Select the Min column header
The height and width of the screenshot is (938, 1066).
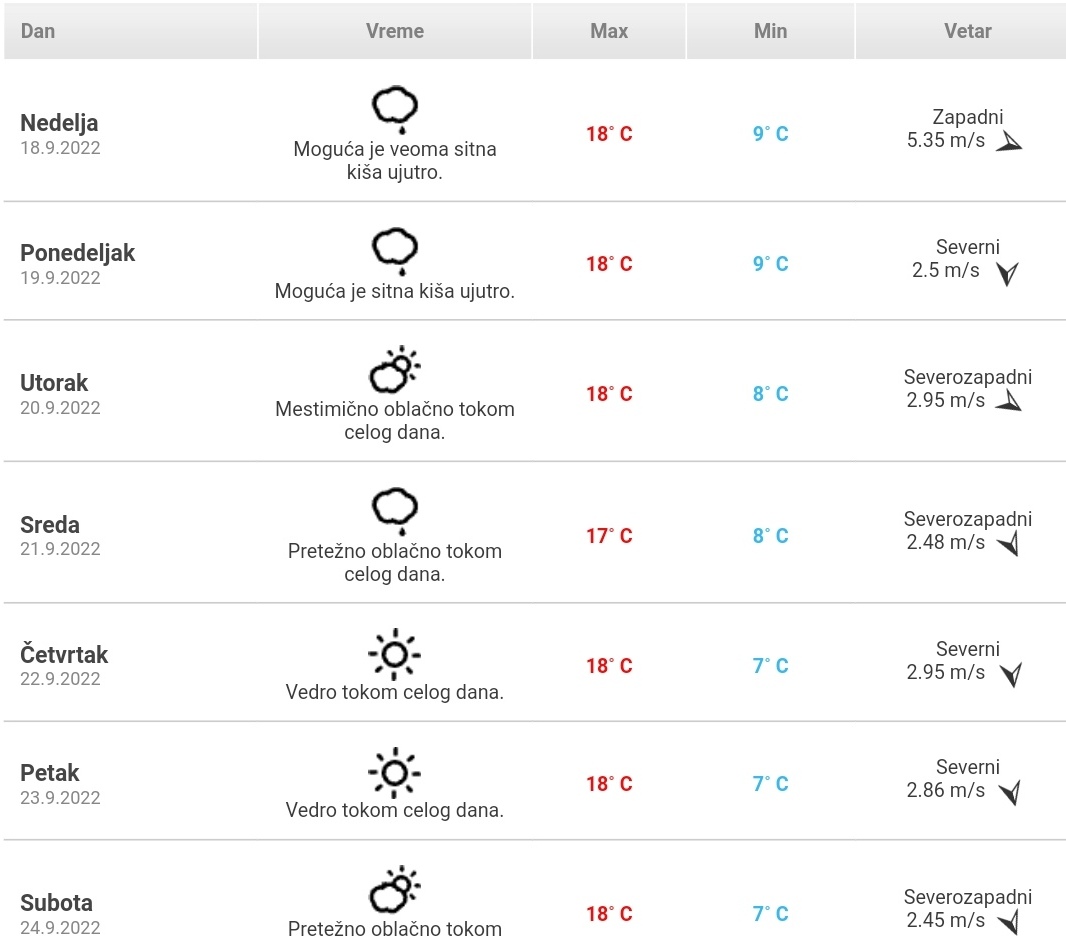(770, 31)
